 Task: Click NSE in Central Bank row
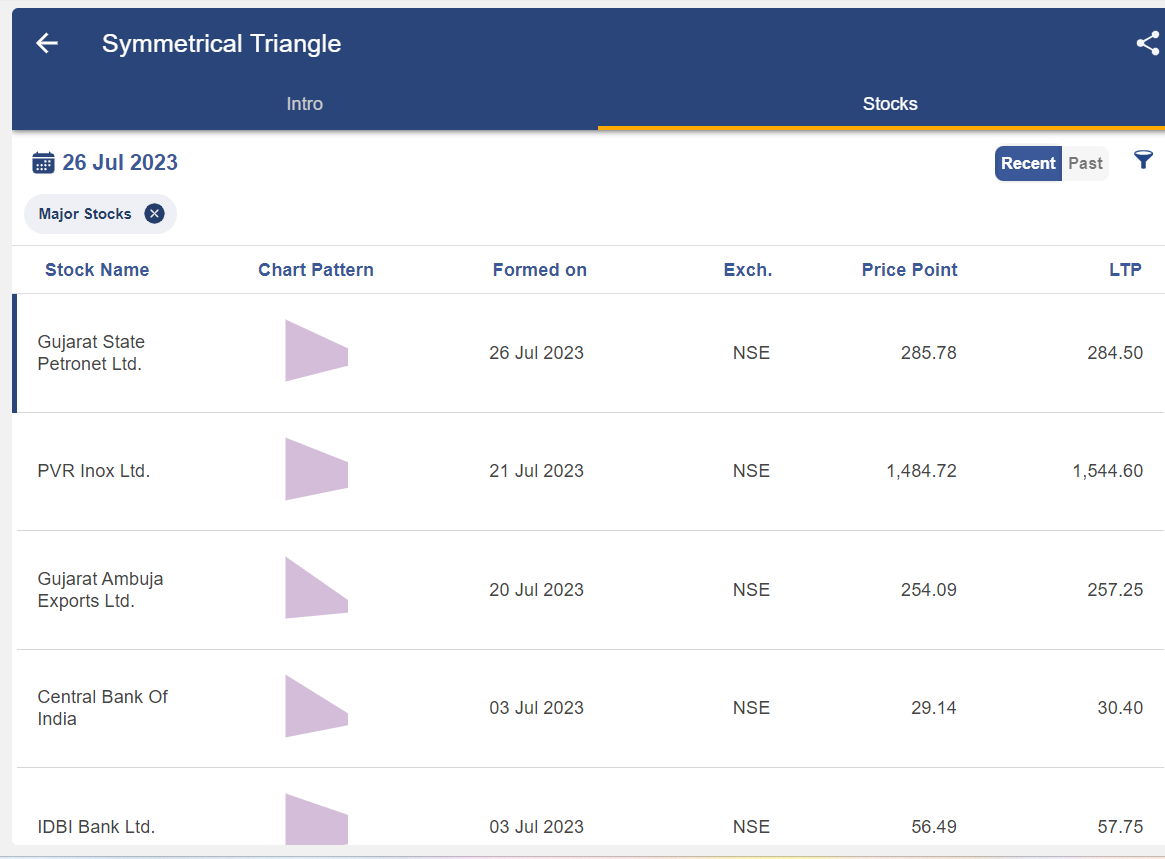pos(751,708)
